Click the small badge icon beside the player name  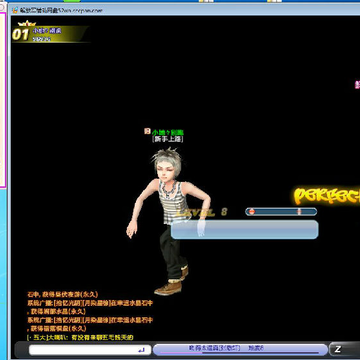click(147, 131)
